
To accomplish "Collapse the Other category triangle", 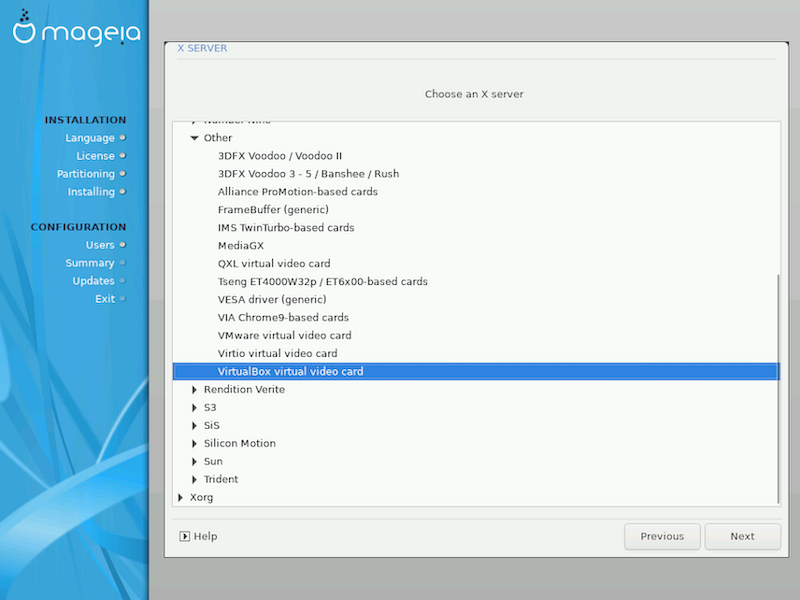I will coord(194,138).
